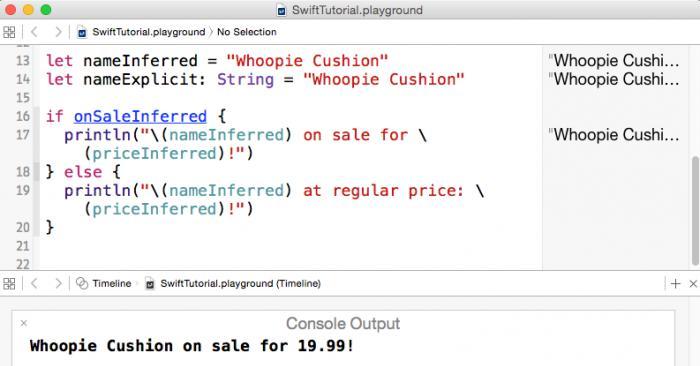Click the playground file icon in the title bar

[281, 10]
